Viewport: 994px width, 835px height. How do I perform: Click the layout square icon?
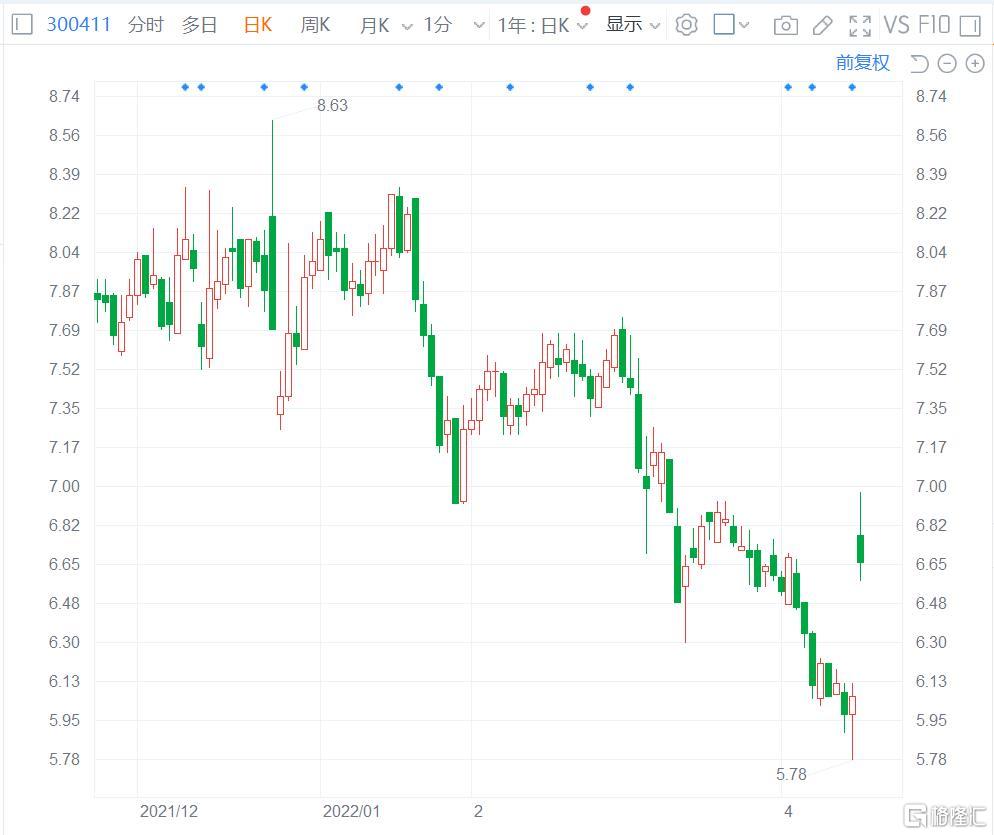click(x=724, y=25)
